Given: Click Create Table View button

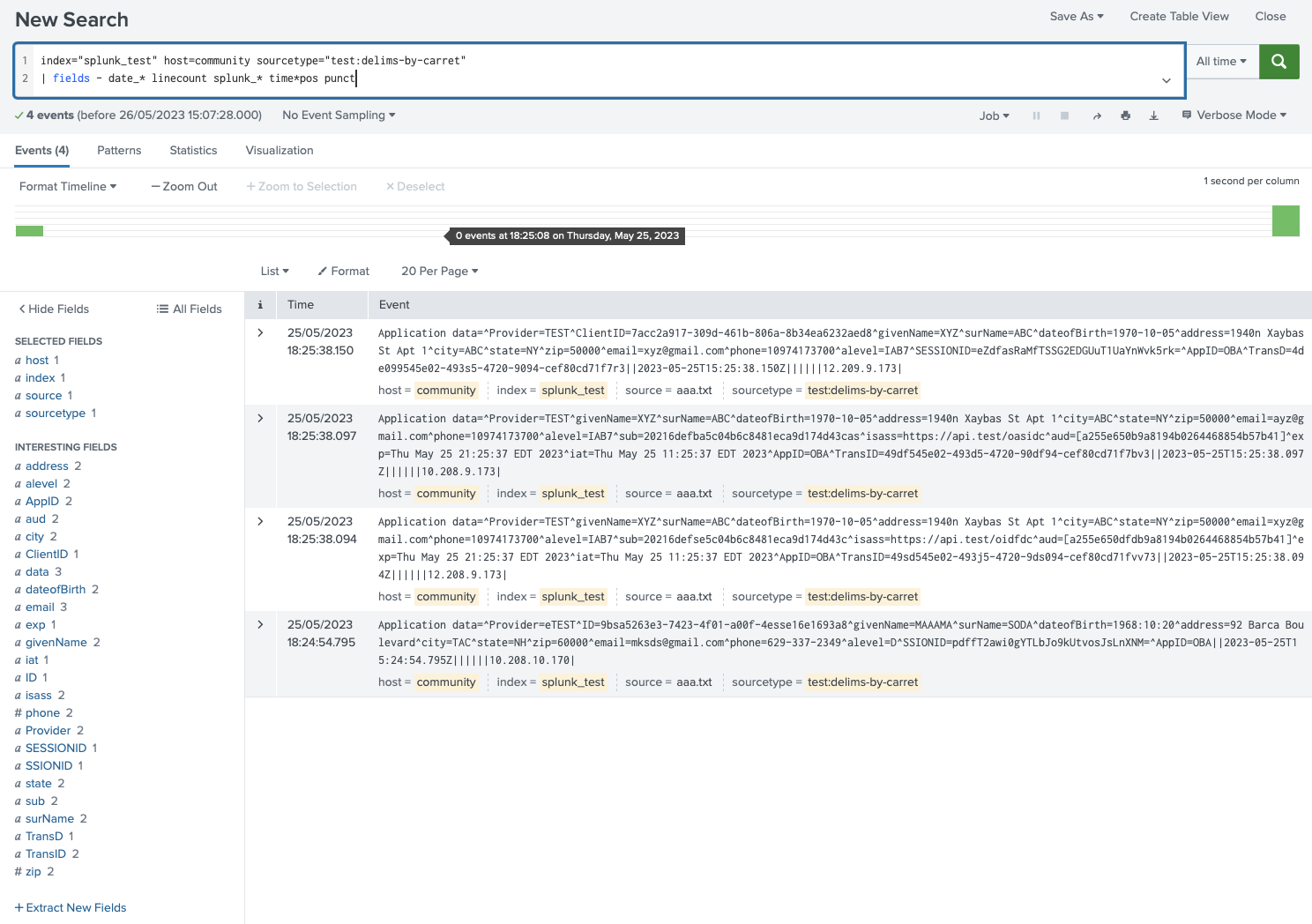Looking at the screenshot, I should 1179,16.
